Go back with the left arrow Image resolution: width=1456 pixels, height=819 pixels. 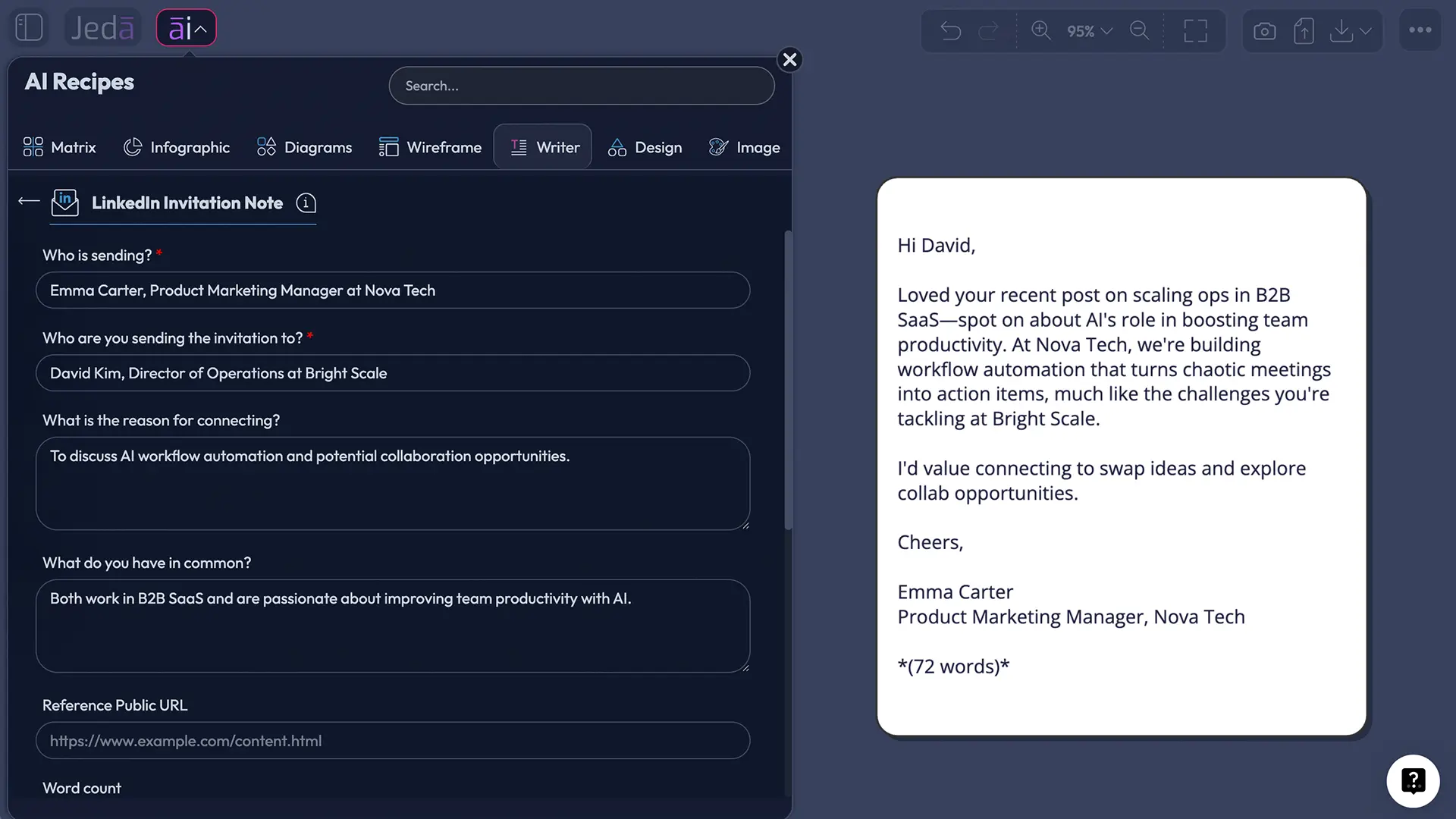tap(29, 201)
